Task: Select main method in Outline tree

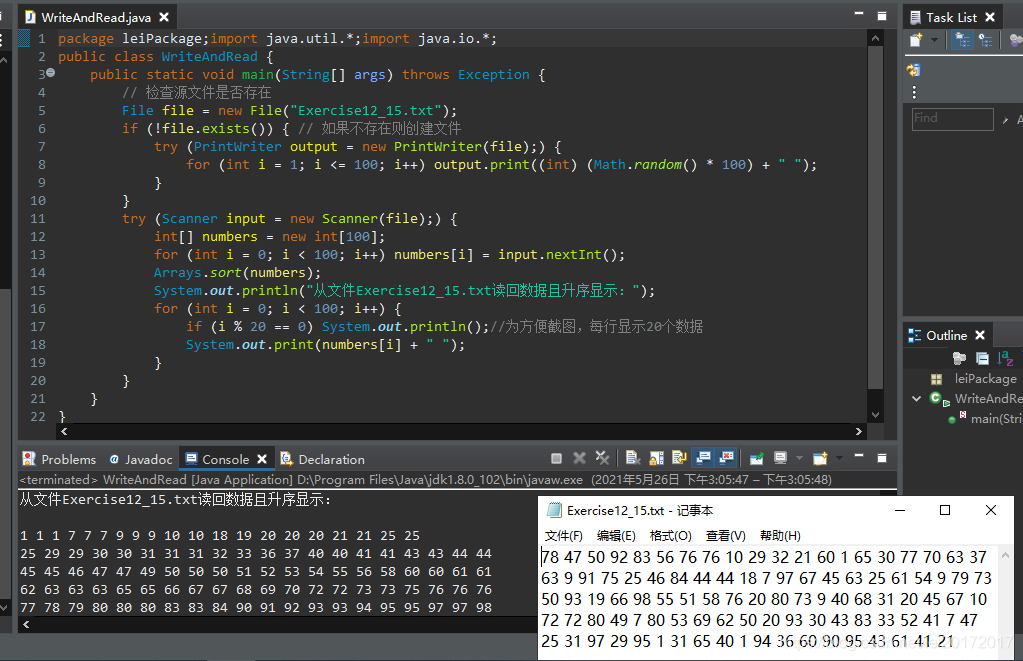Action: click(x=996, y=419)
